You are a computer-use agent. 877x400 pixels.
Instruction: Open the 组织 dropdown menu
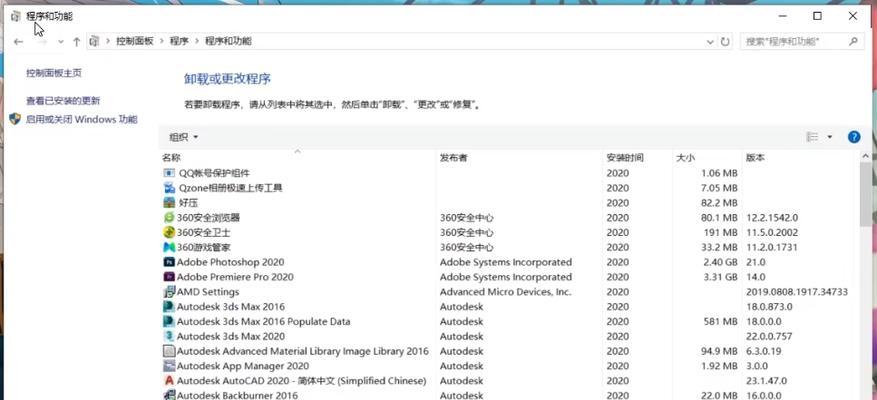click(183, 137)
